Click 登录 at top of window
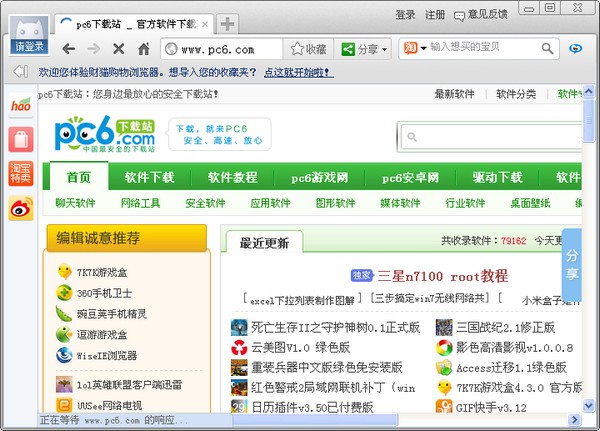The width and height of the screenshot is (600, 431). (405, 15)
